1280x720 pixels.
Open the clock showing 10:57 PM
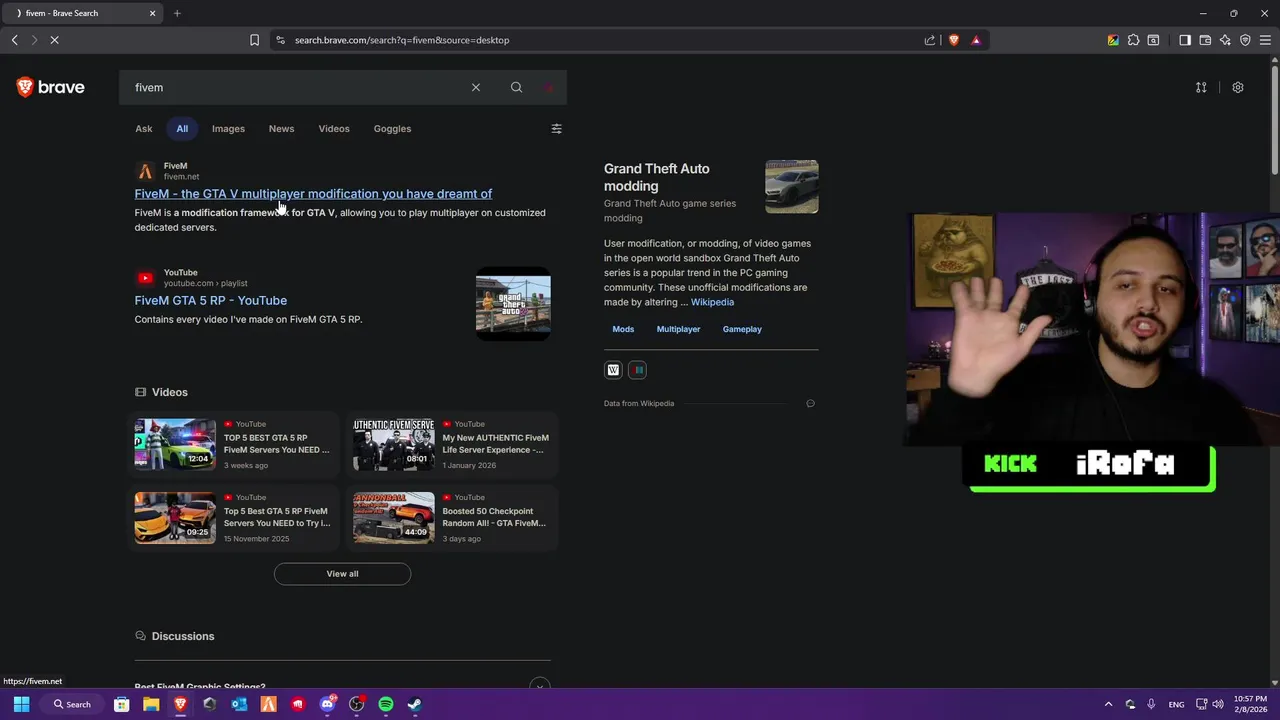[x=1250, y=704]
